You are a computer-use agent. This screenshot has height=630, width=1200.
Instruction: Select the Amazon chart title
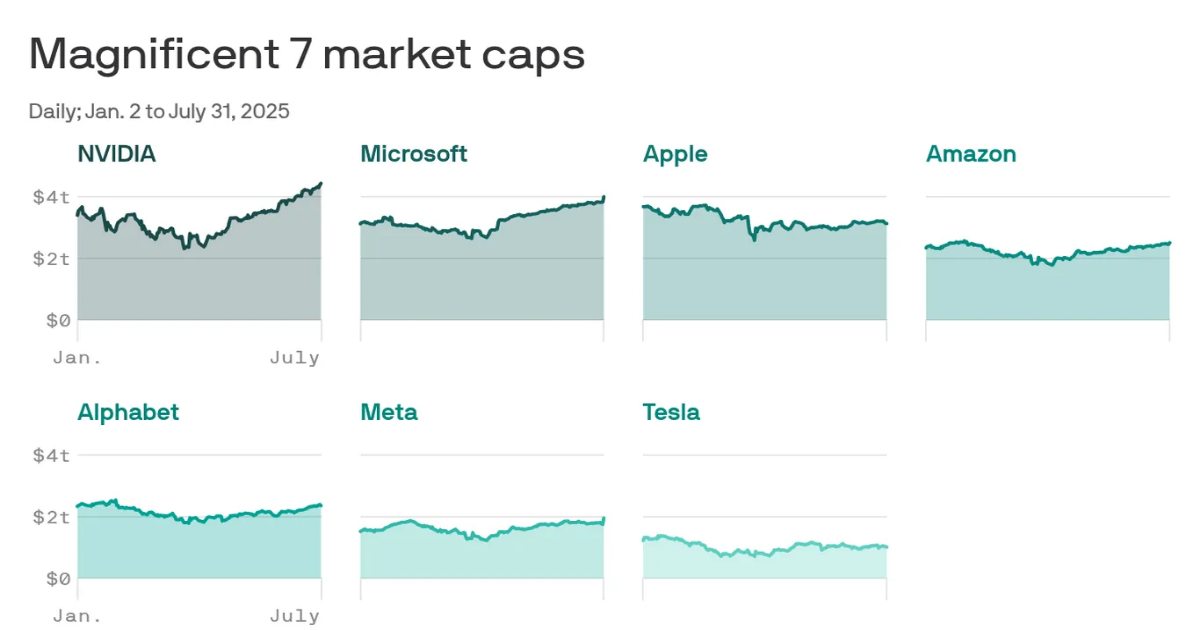[x=970, y=154]
